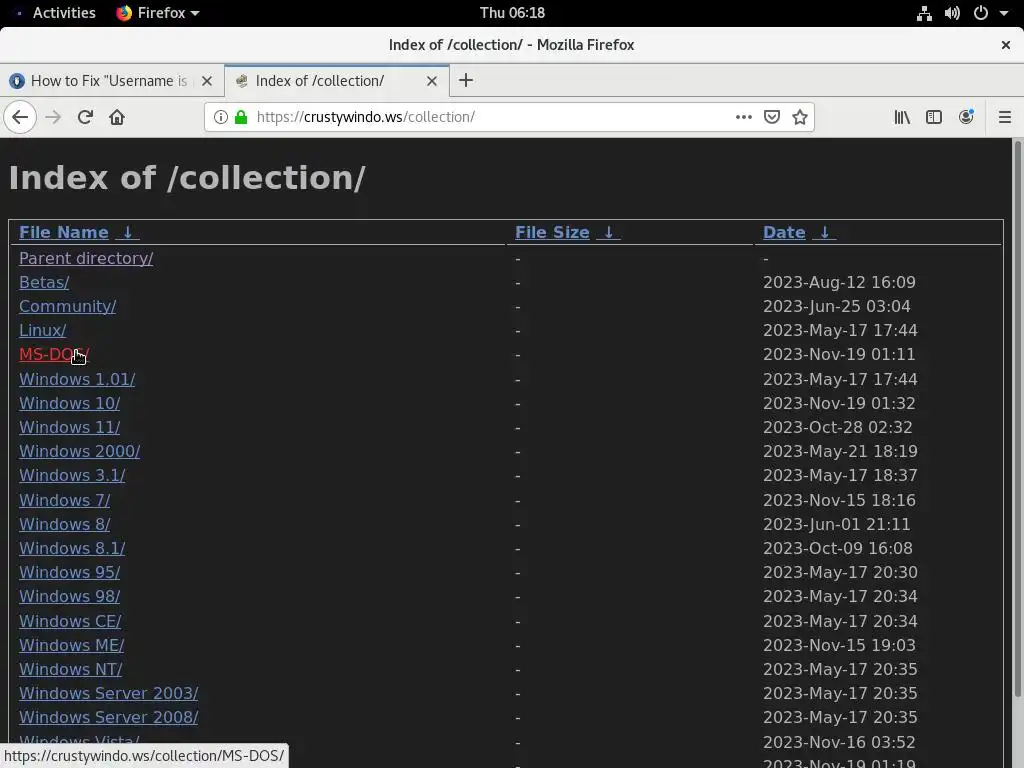Click the date '2023-Nov-19 01:32'

point(839,404)
